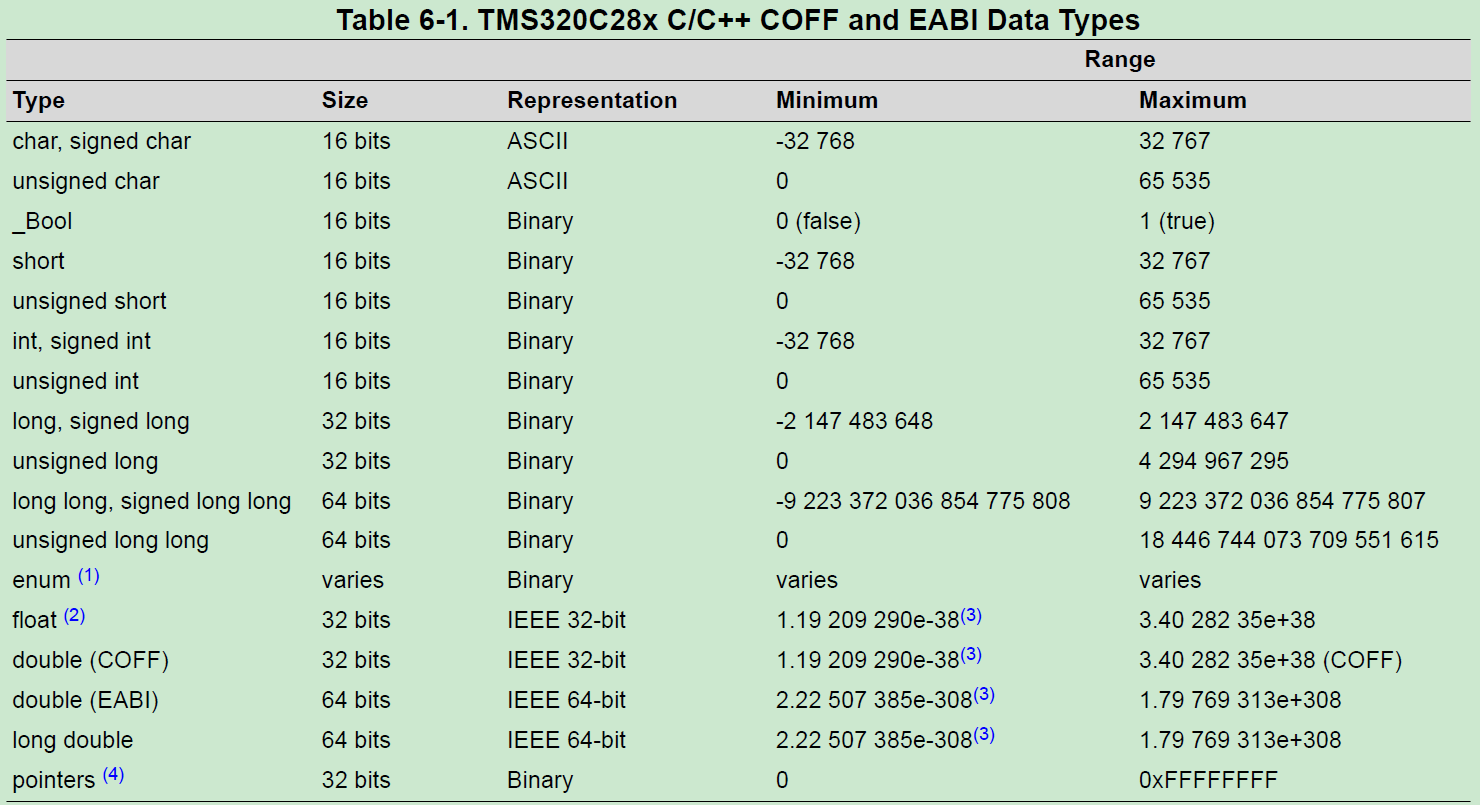
Task: Click 'varies' in the enum Maximum column
Action: (x=1170, y=580)
